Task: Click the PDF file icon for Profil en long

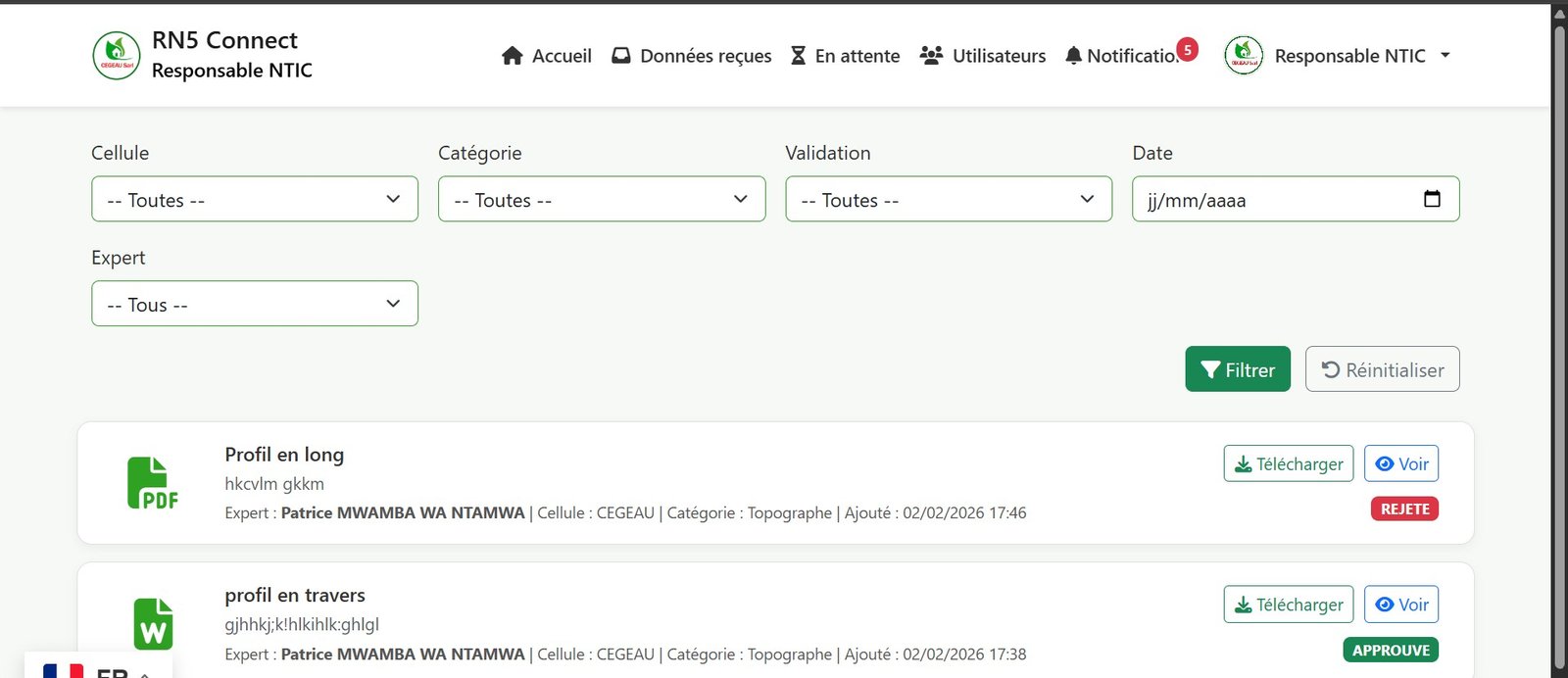Action: pyautogui.click(x=153, y=483)
